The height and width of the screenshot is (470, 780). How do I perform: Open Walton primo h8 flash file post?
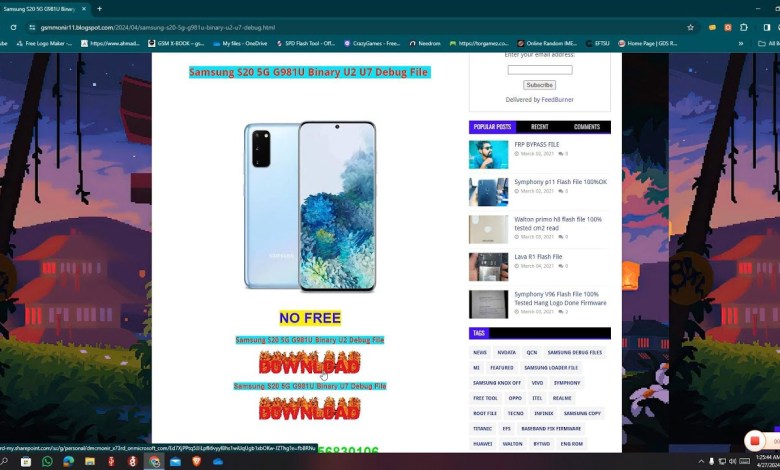tap(558, 223)
